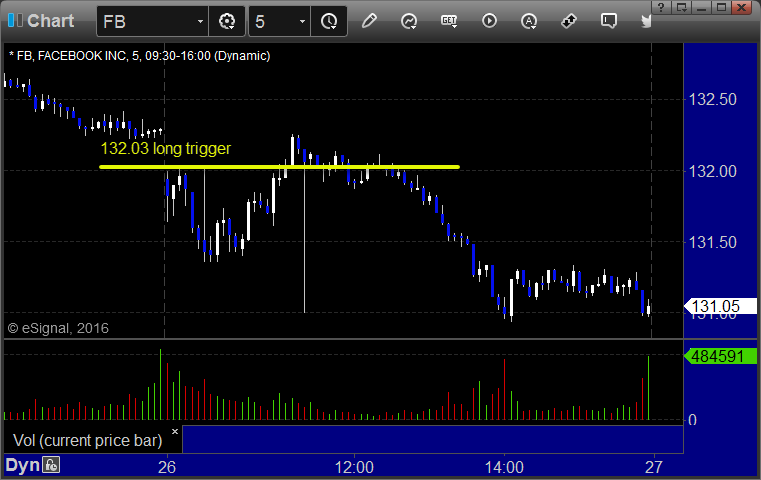
Task: Click the bar replay play icon
Action: [x=489, y=21]
